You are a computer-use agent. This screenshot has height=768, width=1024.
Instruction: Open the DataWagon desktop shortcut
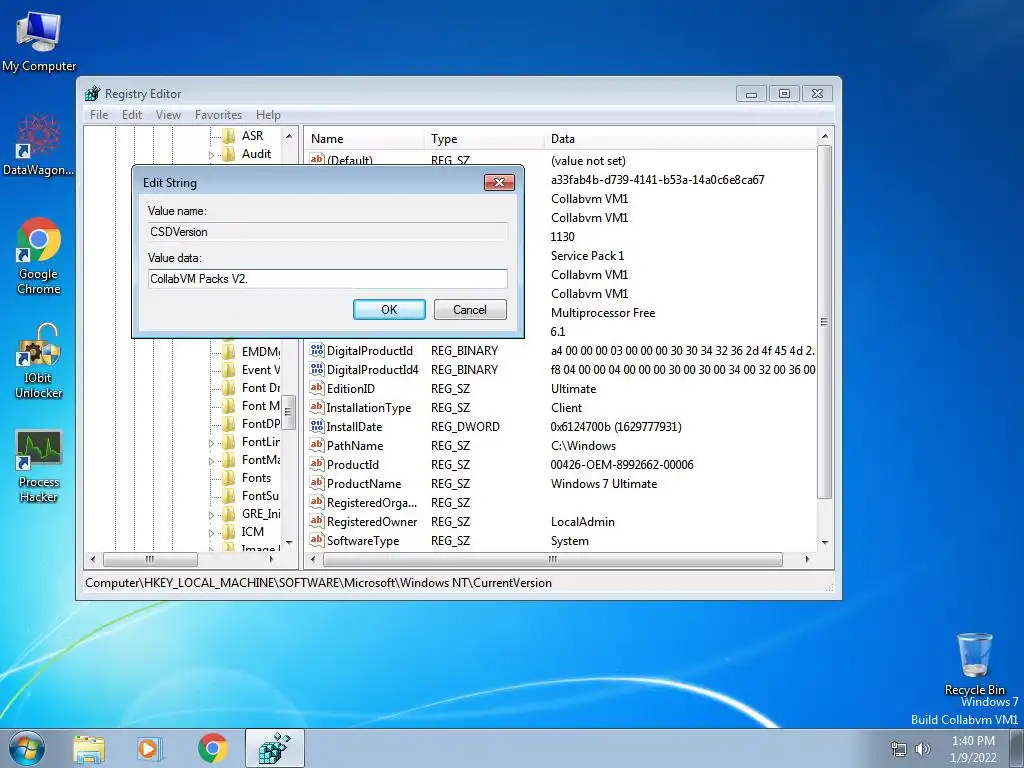(x=39, y=144)
